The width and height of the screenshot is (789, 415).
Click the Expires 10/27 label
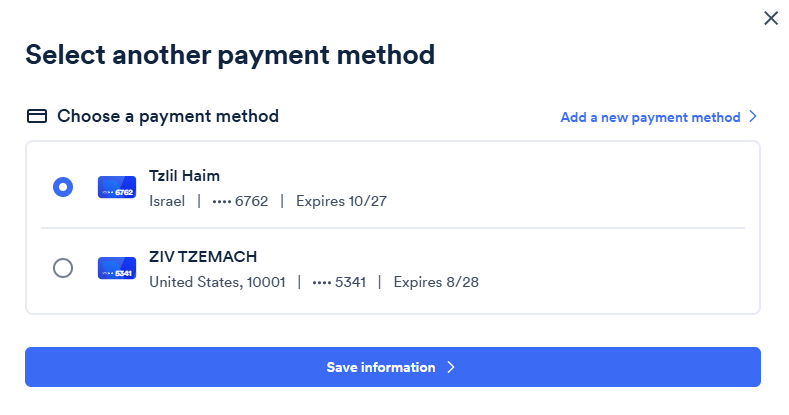click(341, 201)
